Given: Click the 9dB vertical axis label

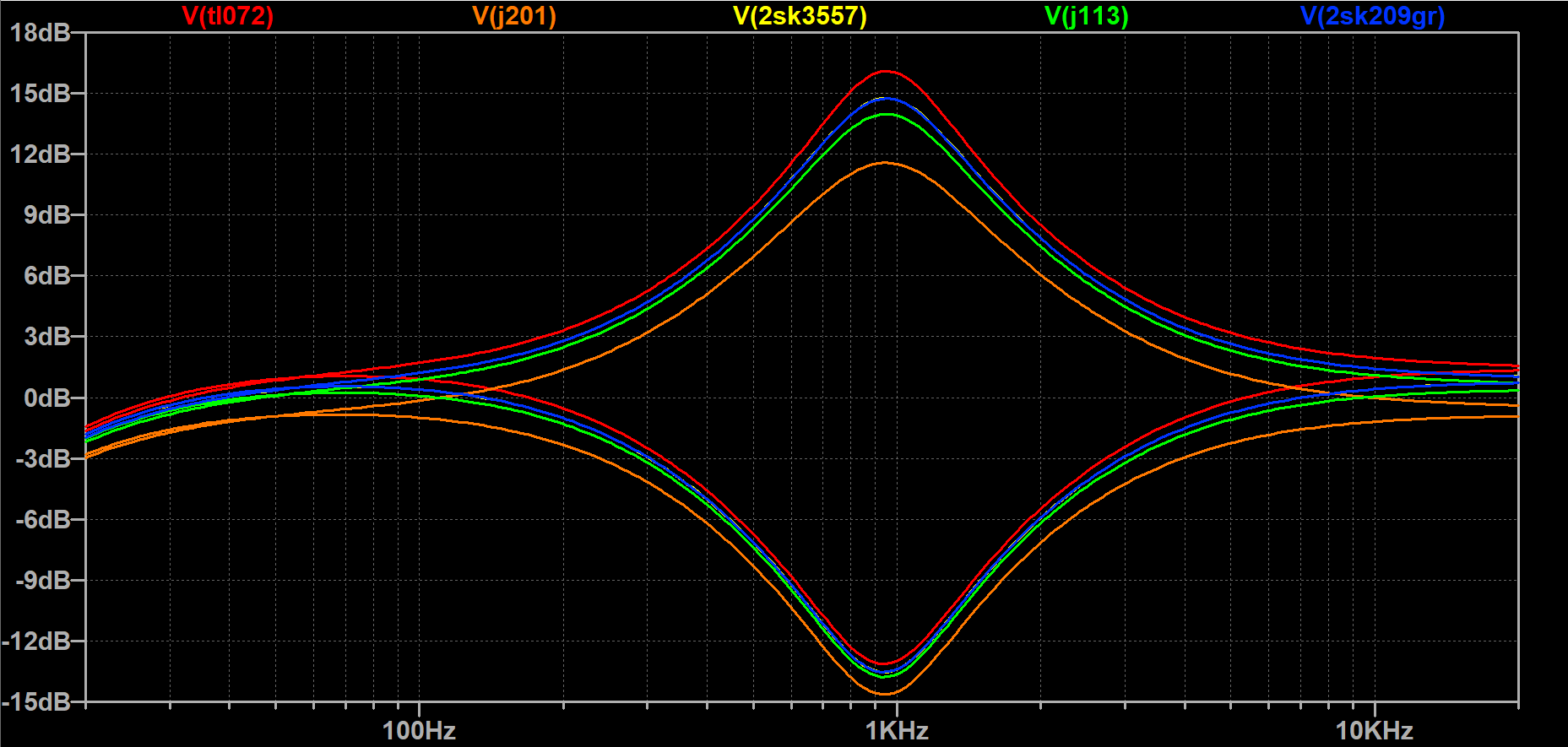Looking at the screenshot, I should pos(47,215).
